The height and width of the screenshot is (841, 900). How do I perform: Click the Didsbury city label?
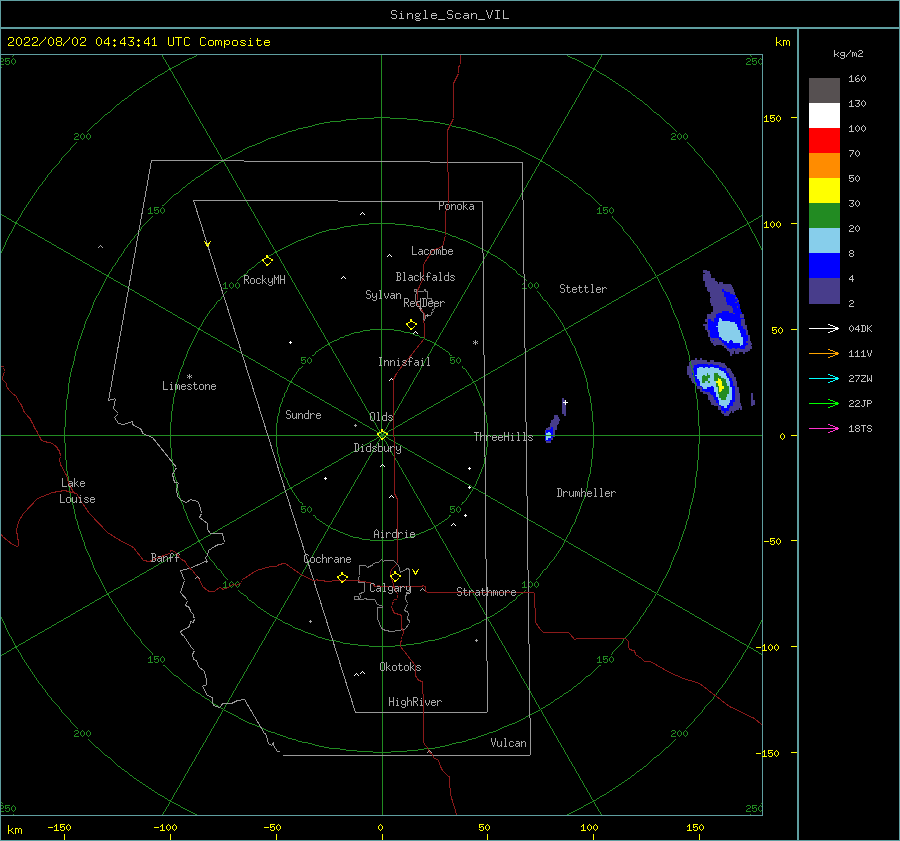[x=377, y=448]
